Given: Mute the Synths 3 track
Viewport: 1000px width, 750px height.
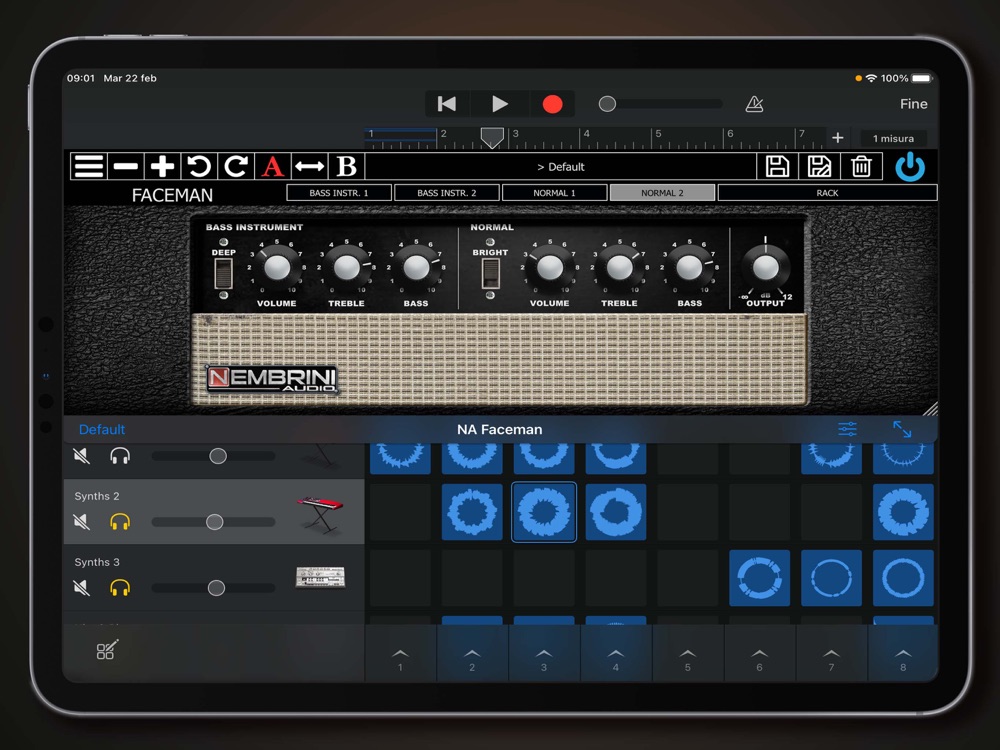Looking at the screenshot, I should (x=82, y=587).
